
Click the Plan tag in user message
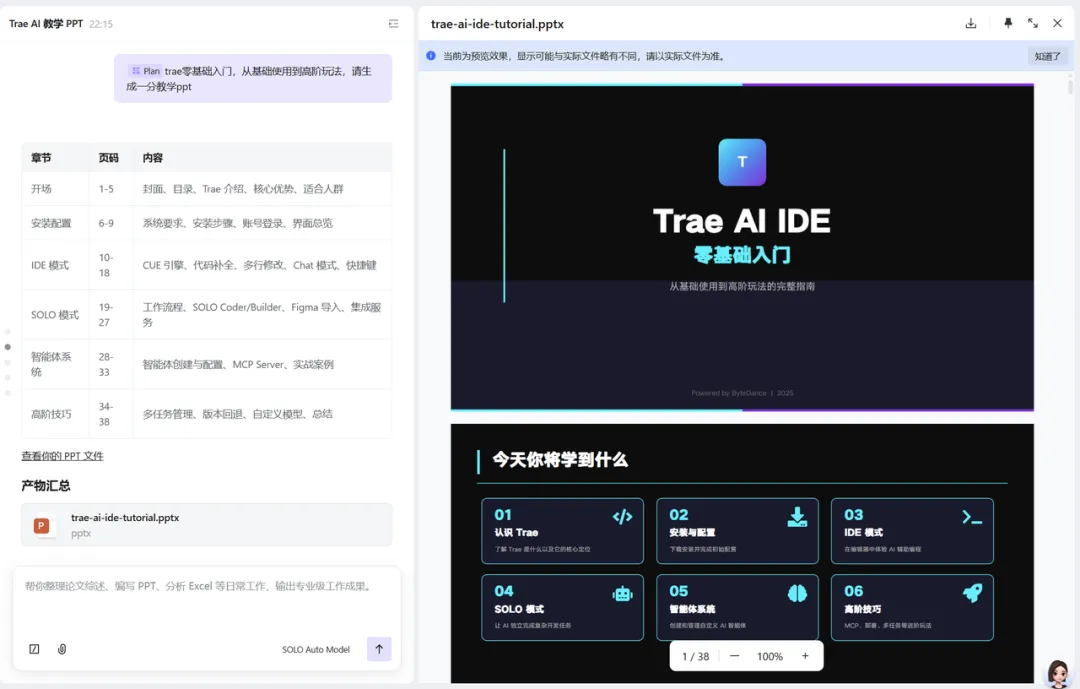(145, 71)
